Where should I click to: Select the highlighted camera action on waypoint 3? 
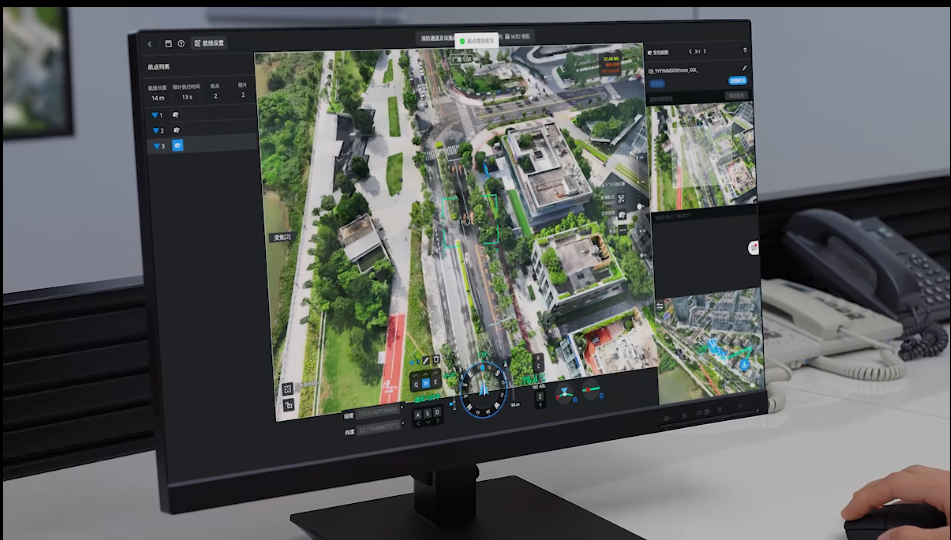click(x=178, y=146)
